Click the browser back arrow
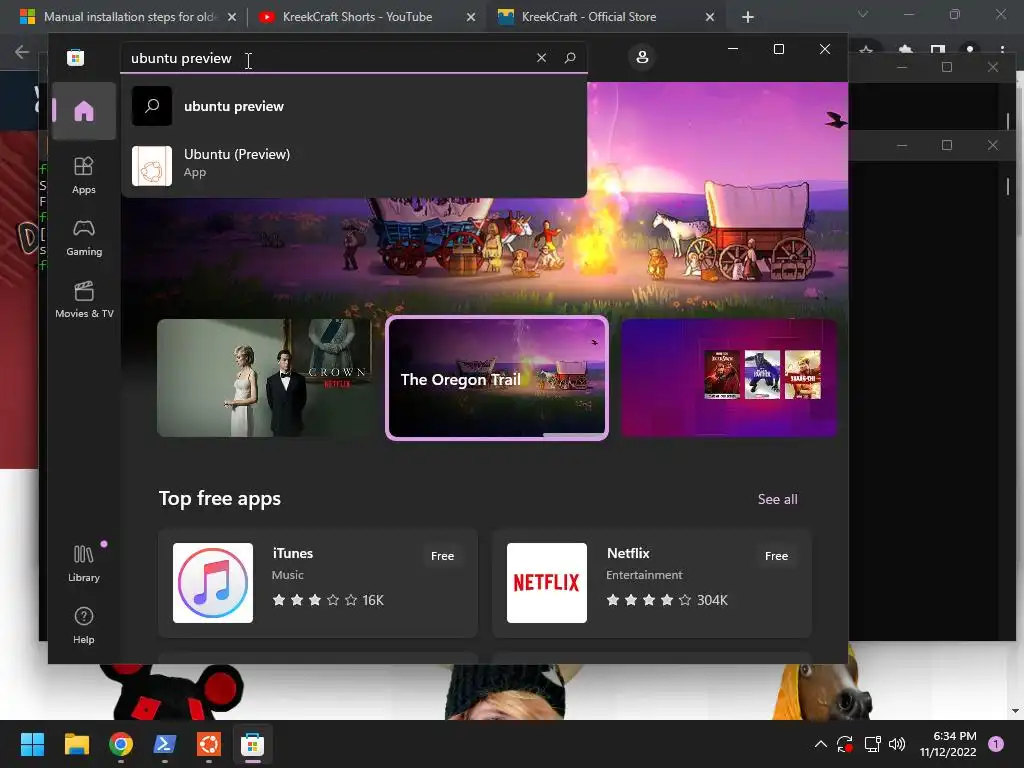Viewport: 1024px width, 768px height. click(22, 52)
